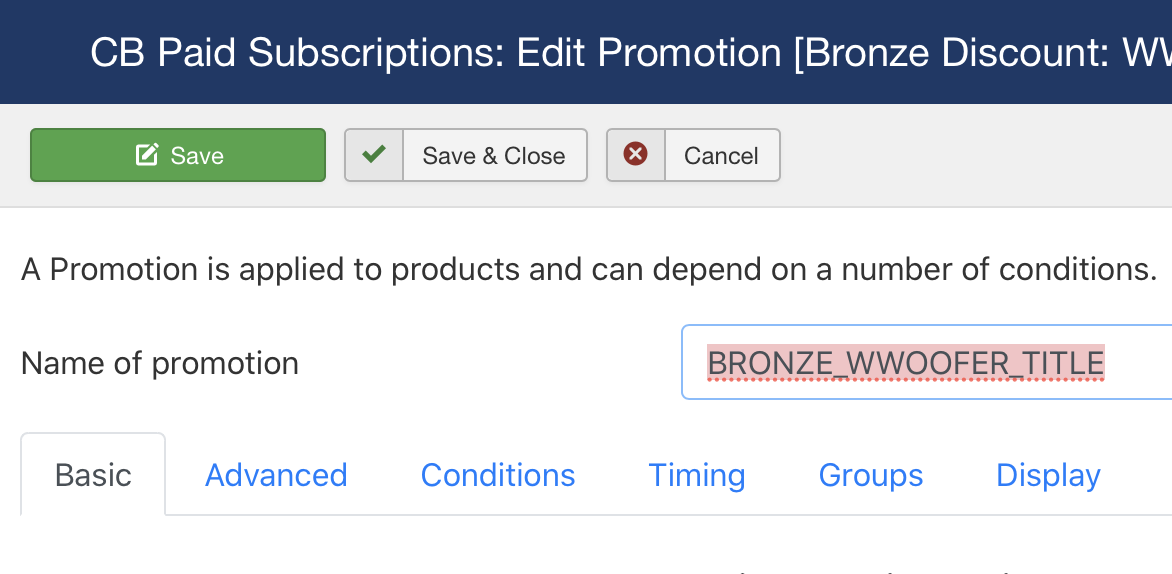Focus the Name of promotion text field
This screenshot has height=574, width=1172.
[927, 362]
